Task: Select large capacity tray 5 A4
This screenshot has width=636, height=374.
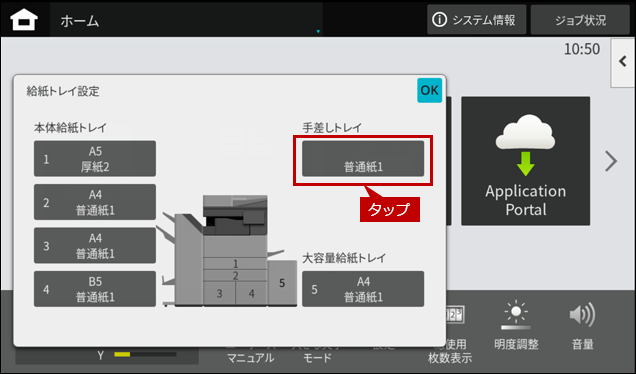Action: click(363, 289)
